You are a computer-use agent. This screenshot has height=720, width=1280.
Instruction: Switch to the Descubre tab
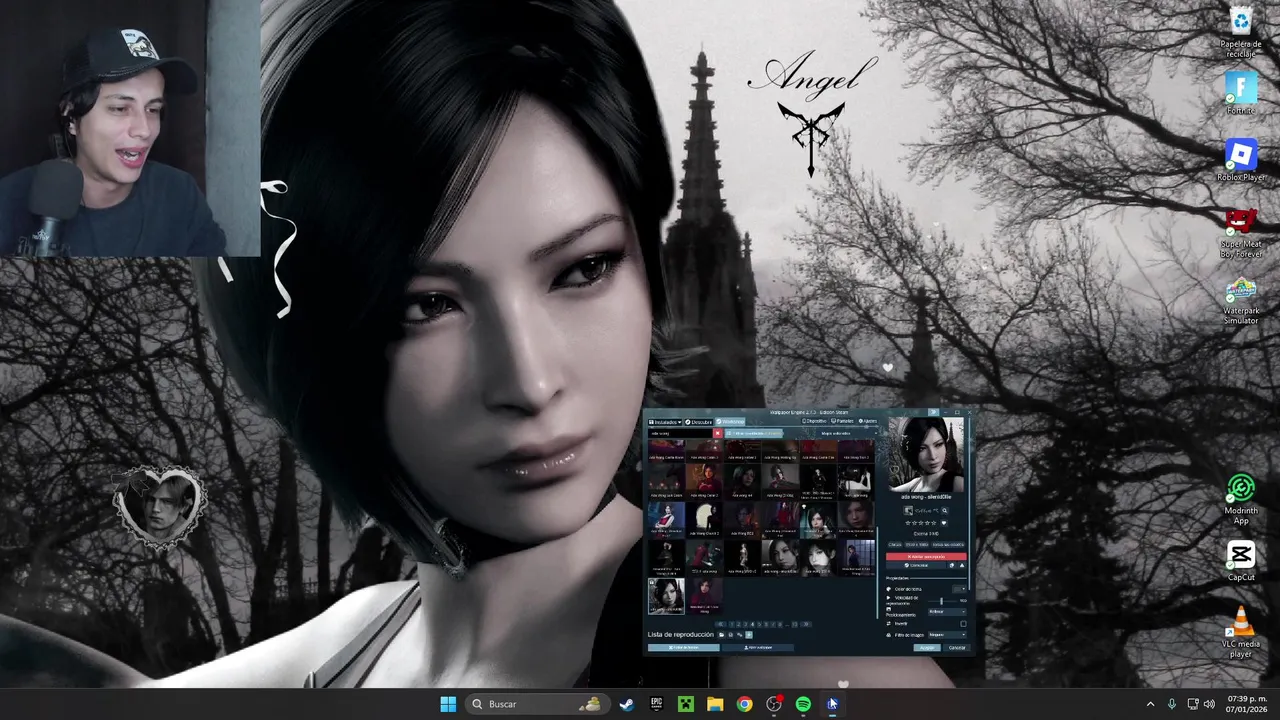[699, 422]
